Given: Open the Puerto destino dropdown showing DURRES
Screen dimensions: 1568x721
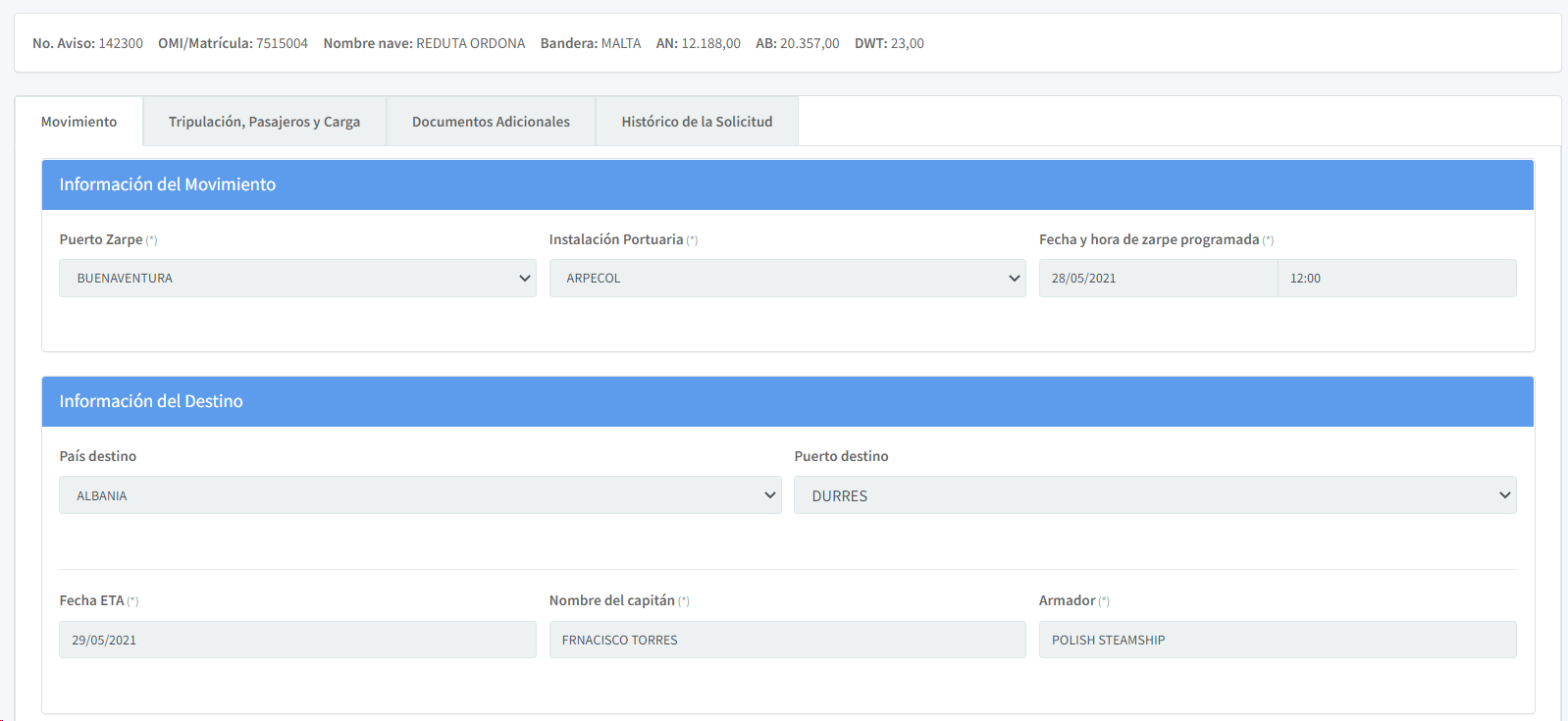Looking at the screenshot, I should (1155, 495).
